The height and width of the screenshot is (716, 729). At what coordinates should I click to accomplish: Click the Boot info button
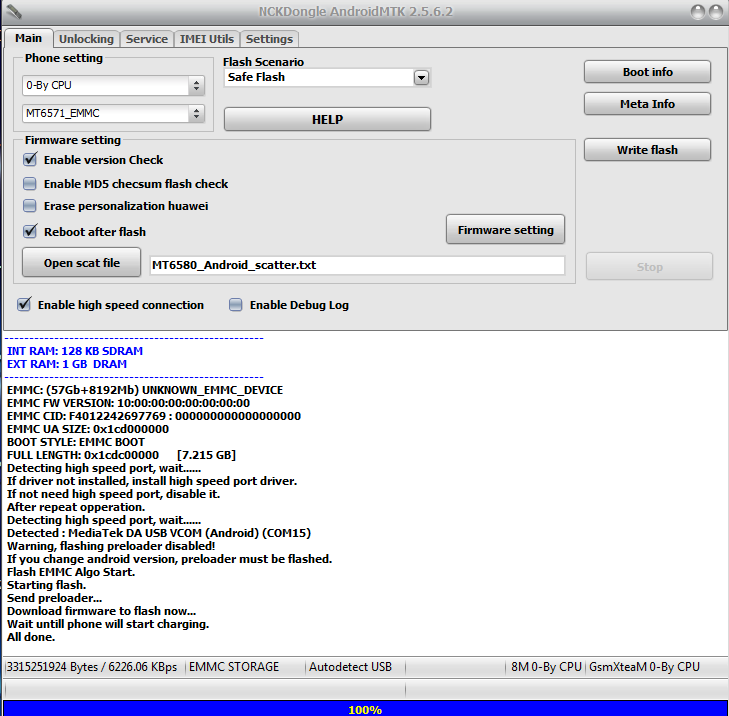(647, 72)
